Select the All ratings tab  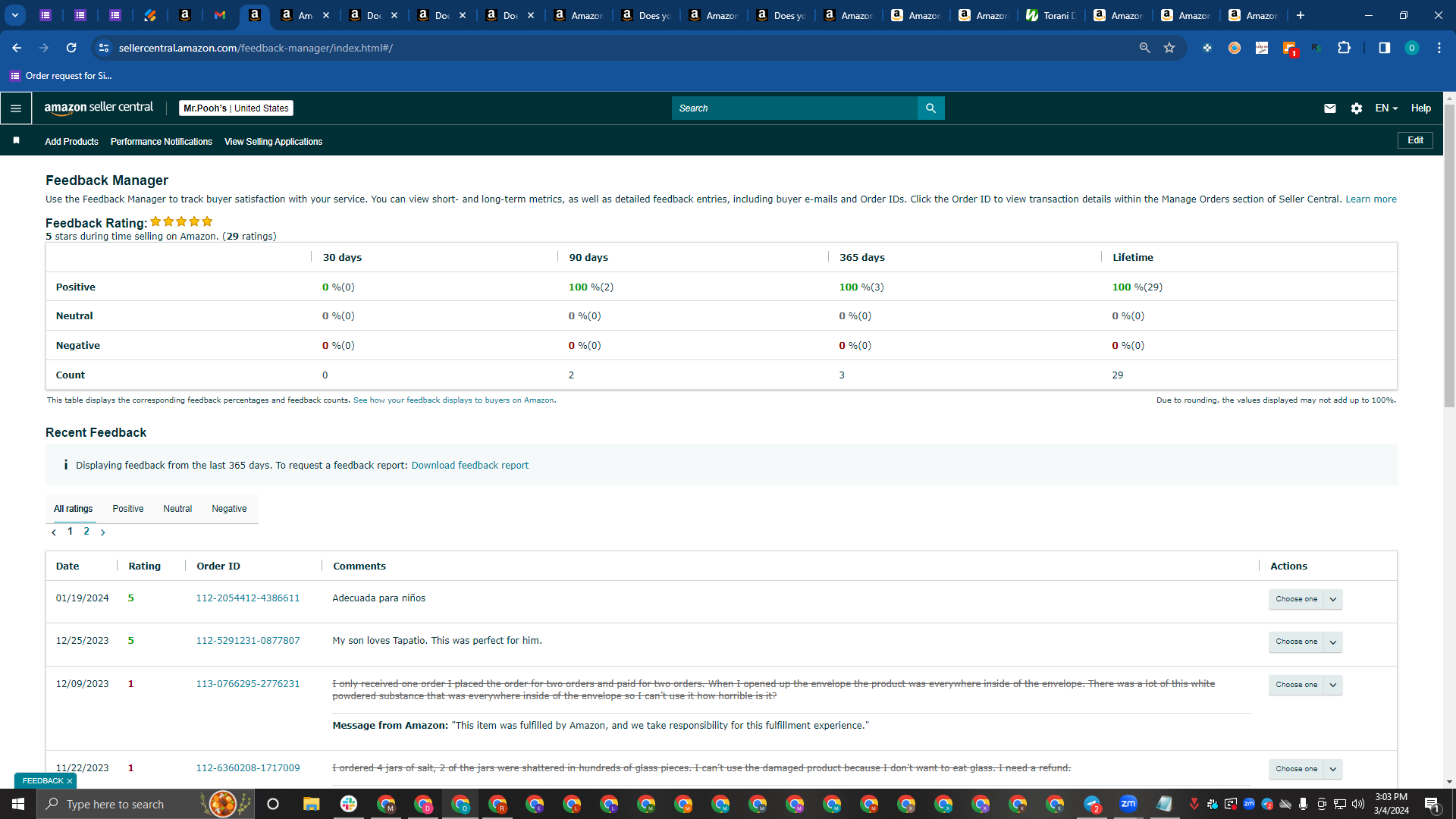(x=74, y=509)
